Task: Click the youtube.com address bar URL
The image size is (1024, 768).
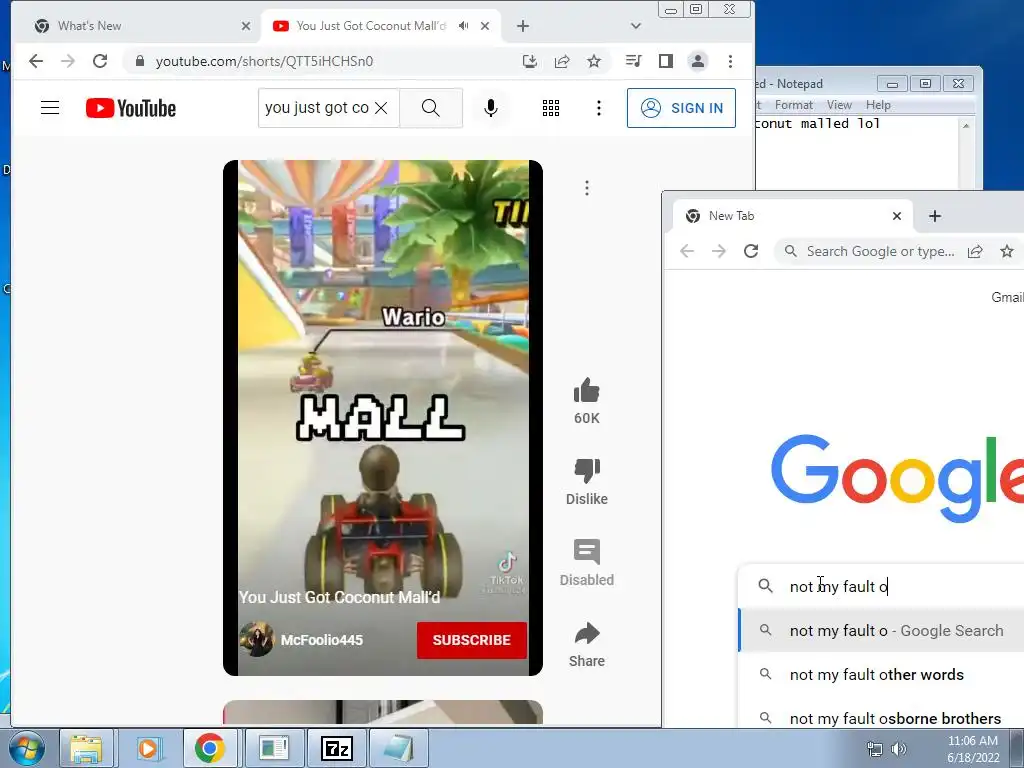Action: pos(264,61)
